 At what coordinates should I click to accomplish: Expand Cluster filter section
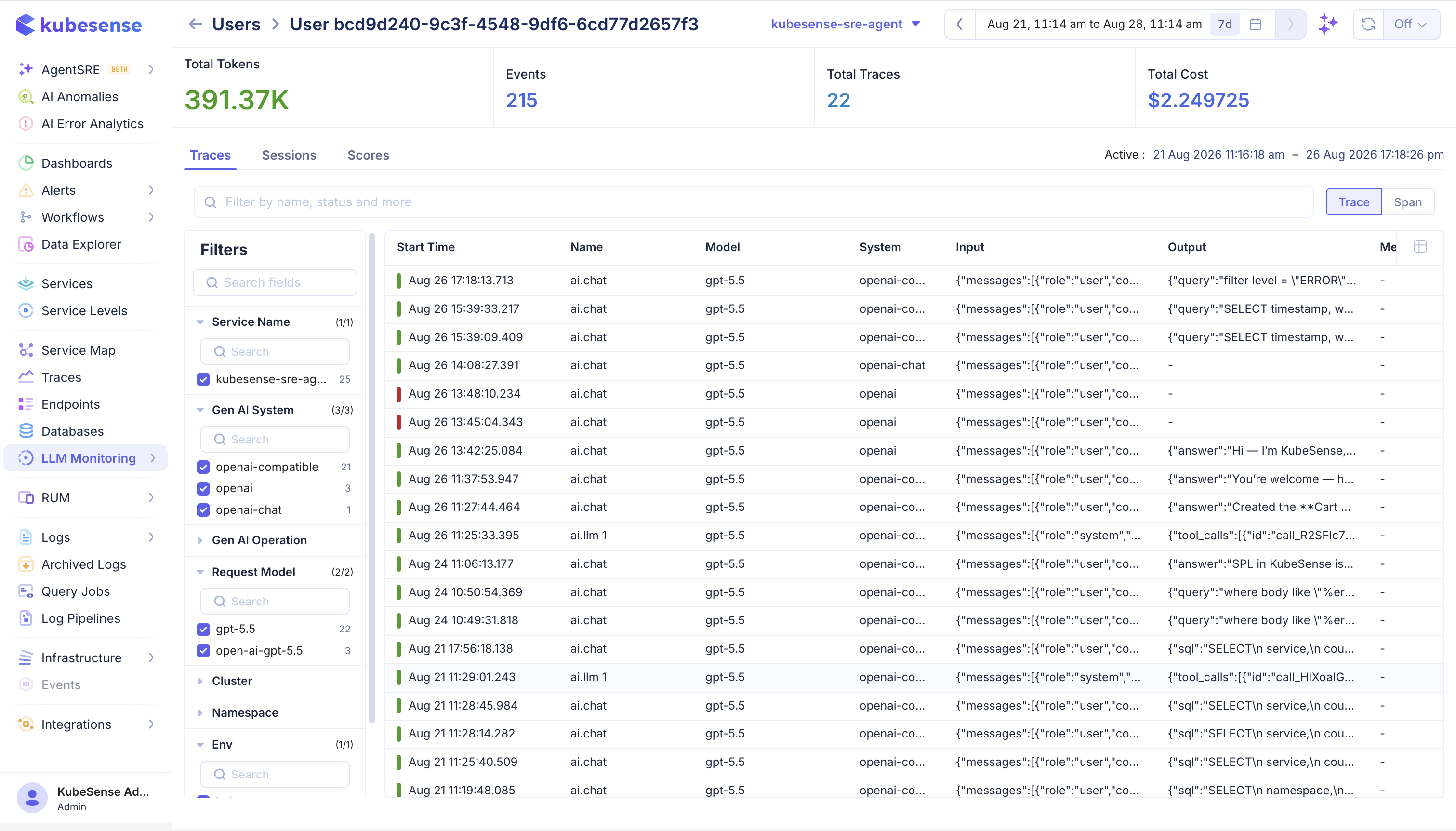coord(232,680)
